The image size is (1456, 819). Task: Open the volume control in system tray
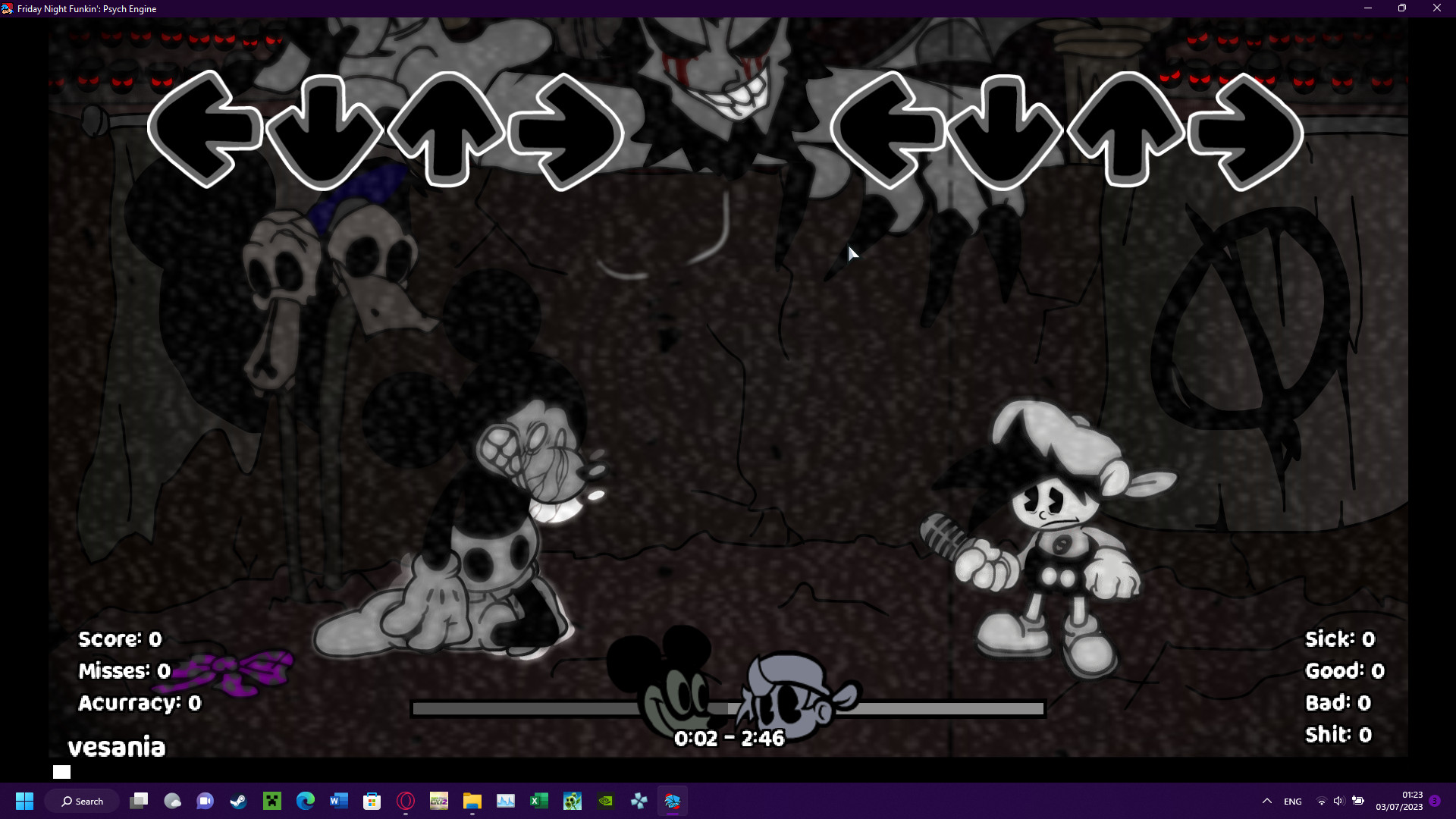1338,801
